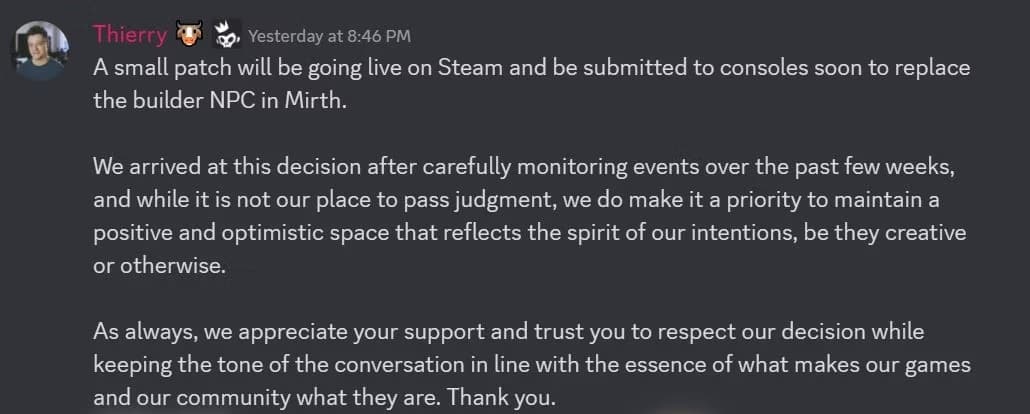Click Thierry's profile avatar picture
Screen dimensions: 1030x414
(x=41, y=50)
